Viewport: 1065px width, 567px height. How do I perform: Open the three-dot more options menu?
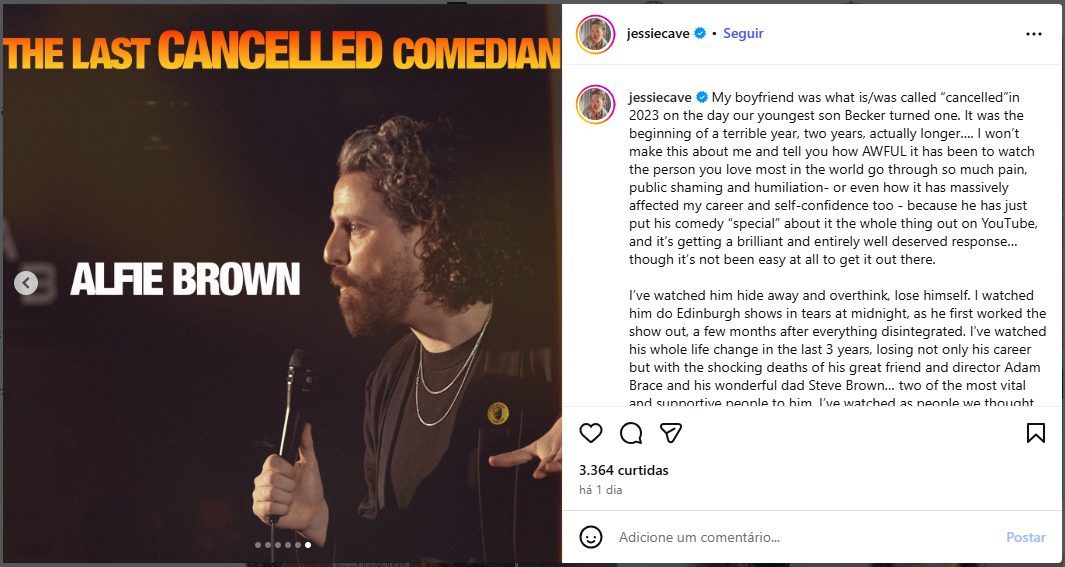click(1034, 34)
